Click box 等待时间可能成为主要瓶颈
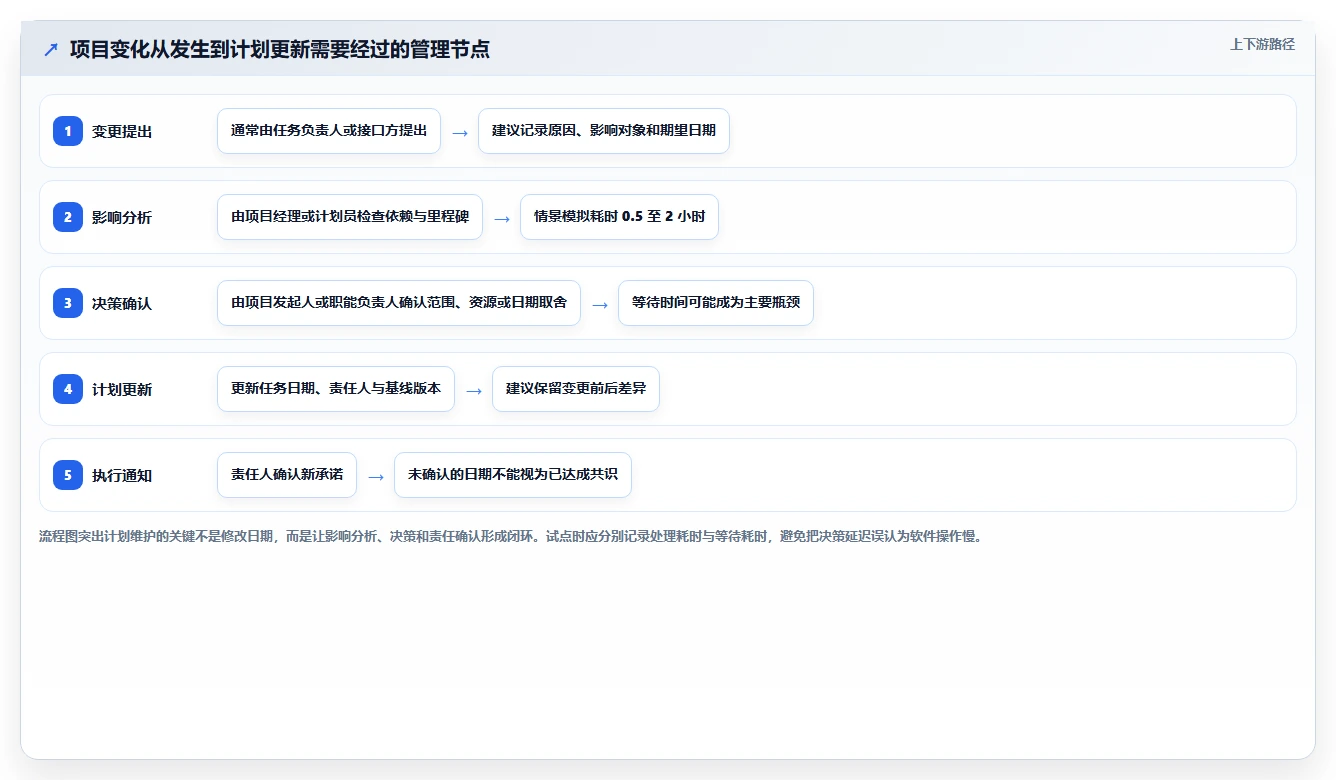 716,303
